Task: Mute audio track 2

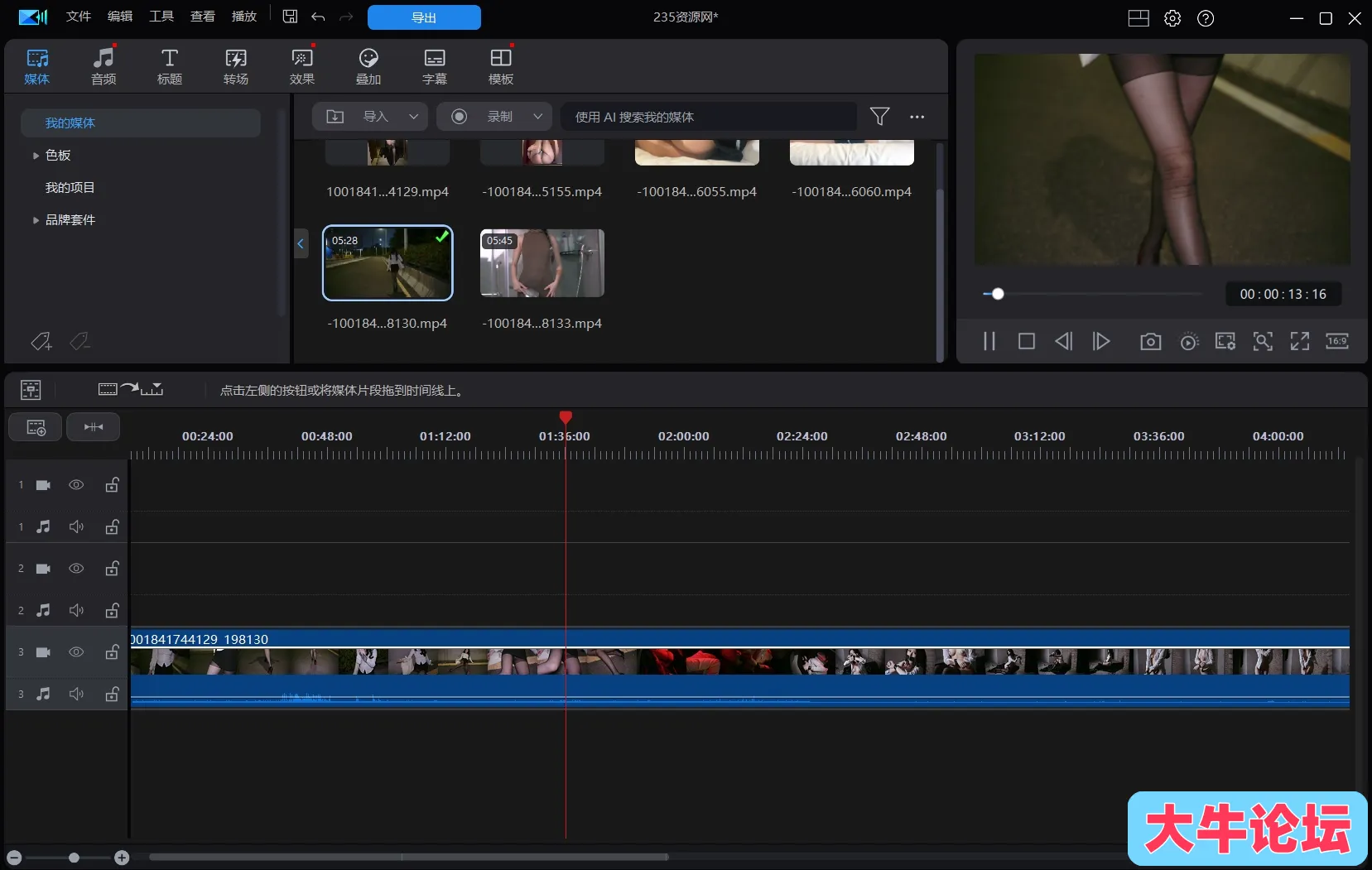Action: pyautogui.click(x=76, y=610)
